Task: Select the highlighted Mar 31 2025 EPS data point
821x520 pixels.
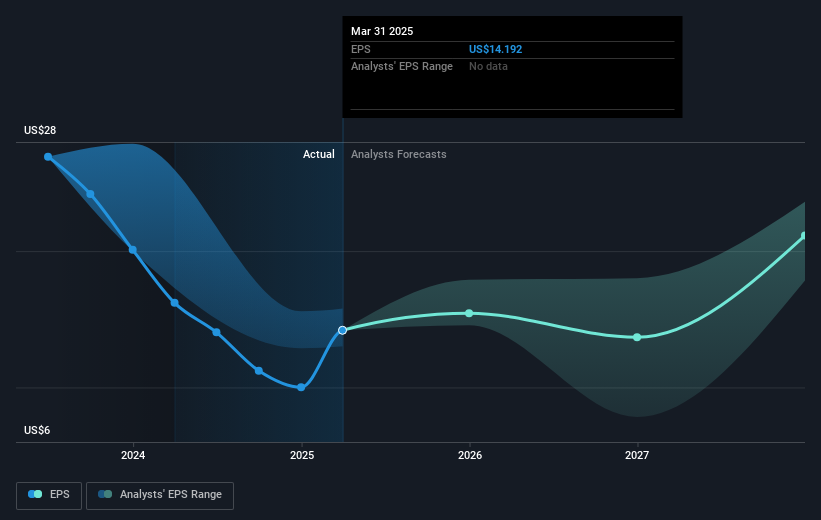Action: coord(342,330)
